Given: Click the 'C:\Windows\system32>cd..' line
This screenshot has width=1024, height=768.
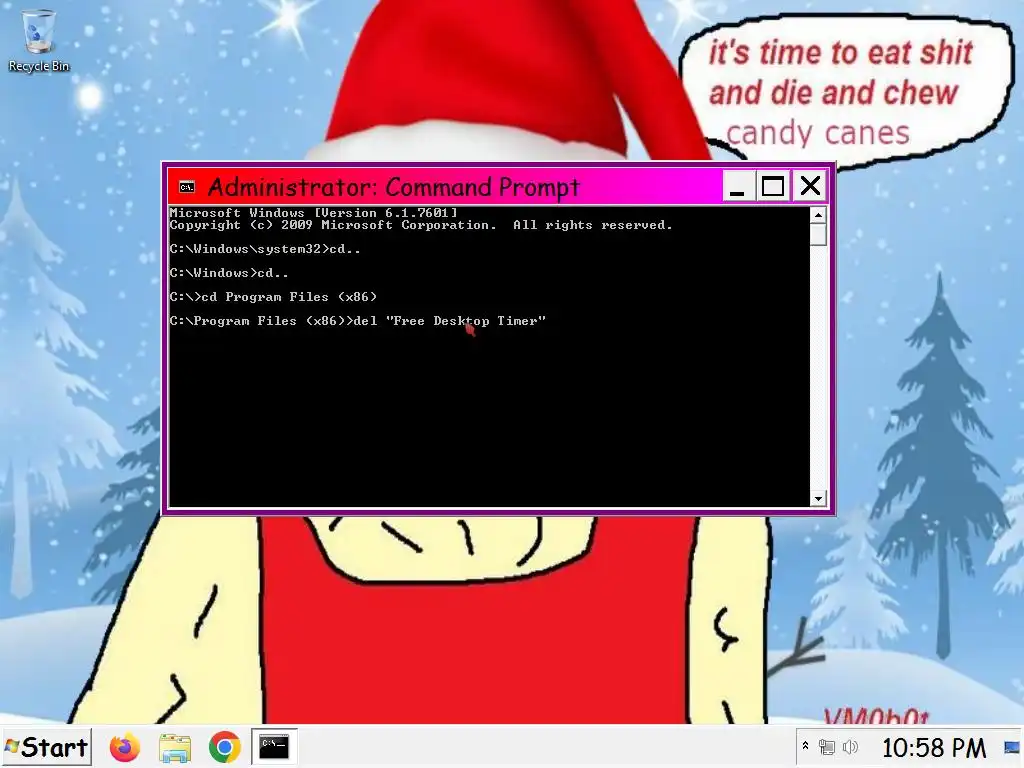Looking at the screenshot, I should [264, 249].
